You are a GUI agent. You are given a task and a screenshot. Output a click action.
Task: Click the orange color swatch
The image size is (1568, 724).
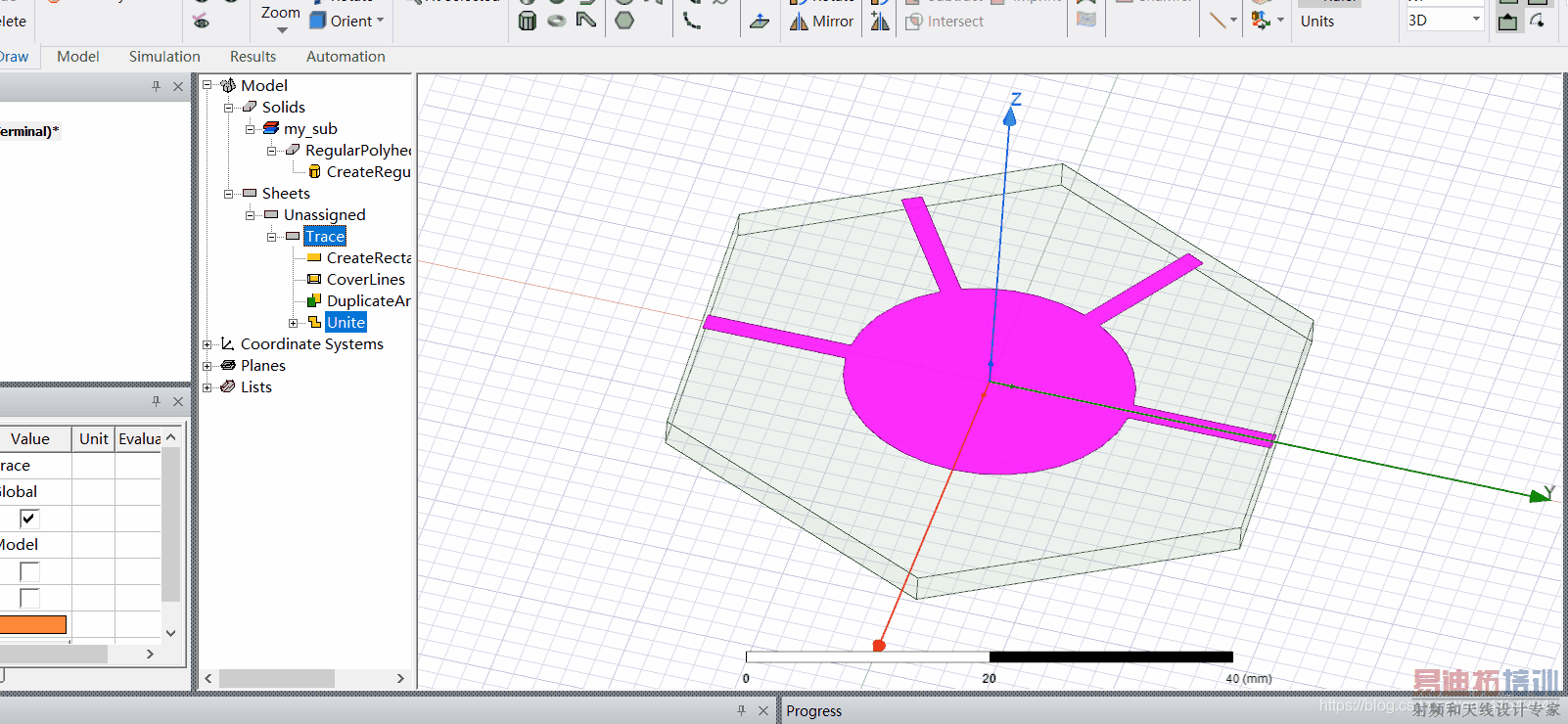33,624
